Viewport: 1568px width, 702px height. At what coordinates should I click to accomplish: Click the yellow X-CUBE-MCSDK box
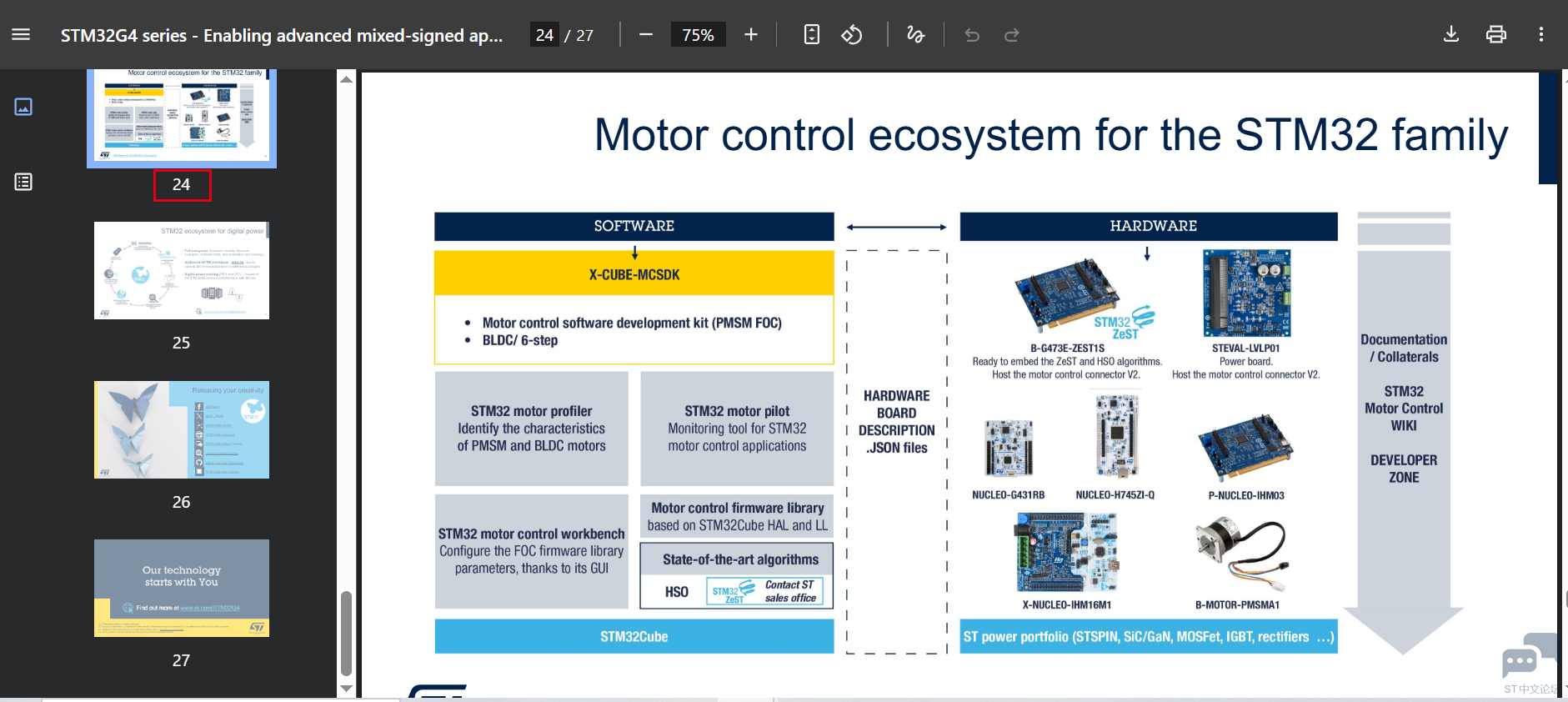[x=634, y=274]
